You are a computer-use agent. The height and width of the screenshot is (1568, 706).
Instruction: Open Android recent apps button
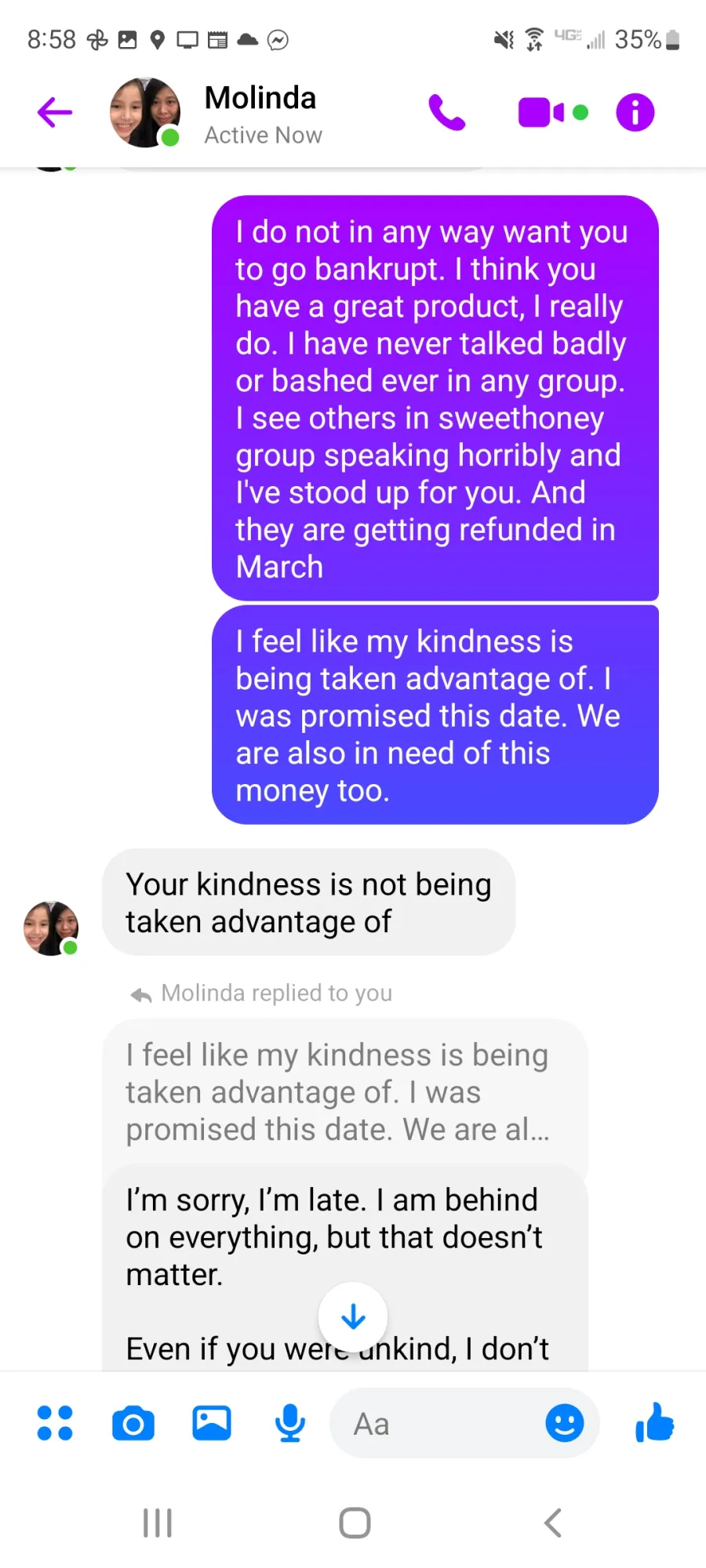(x=158, y=1523)
